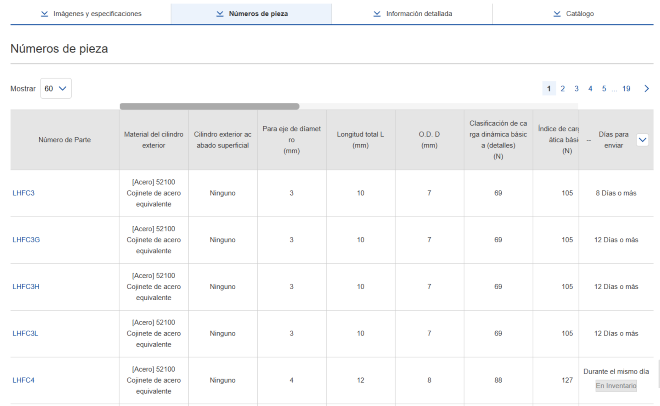Open the LHFC3L part link
Image resolution: width=660 pixels, height=406 pixels.
(x=26, y=333)
